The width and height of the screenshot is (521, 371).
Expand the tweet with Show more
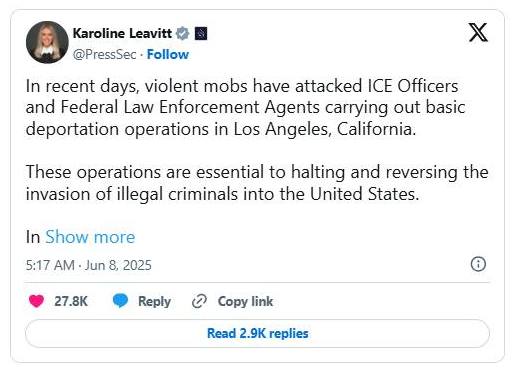pos(90,237)
